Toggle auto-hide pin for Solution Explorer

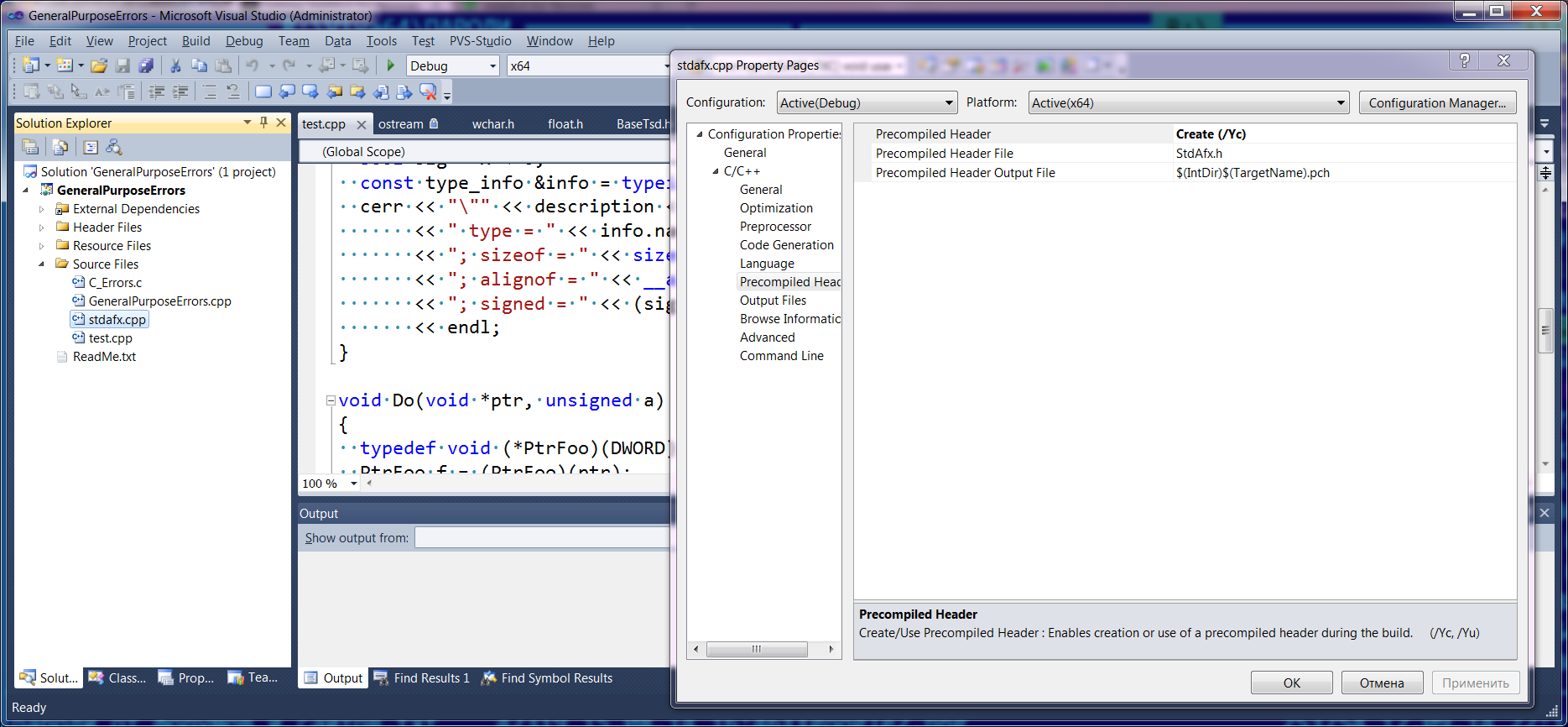pos(263,123)
